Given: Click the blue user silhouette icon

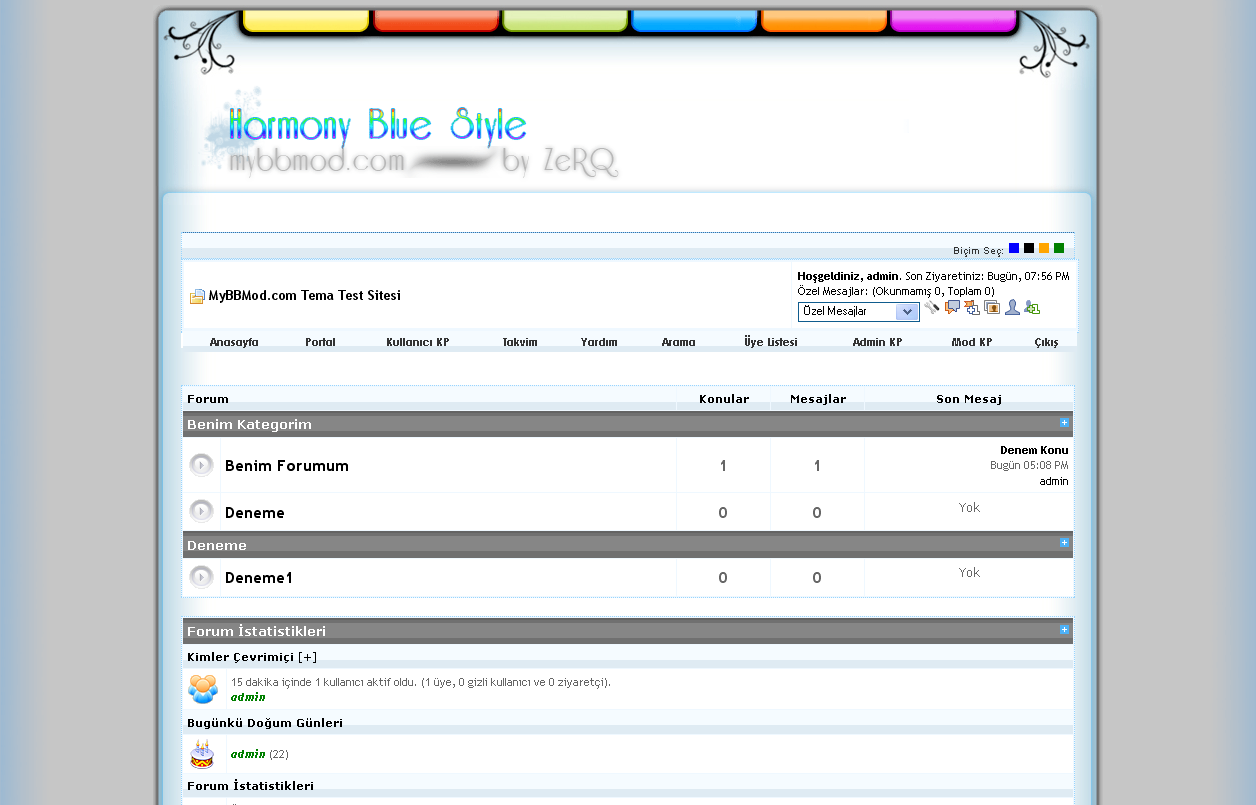Looking at the screenshot, I should (1012, 308).
